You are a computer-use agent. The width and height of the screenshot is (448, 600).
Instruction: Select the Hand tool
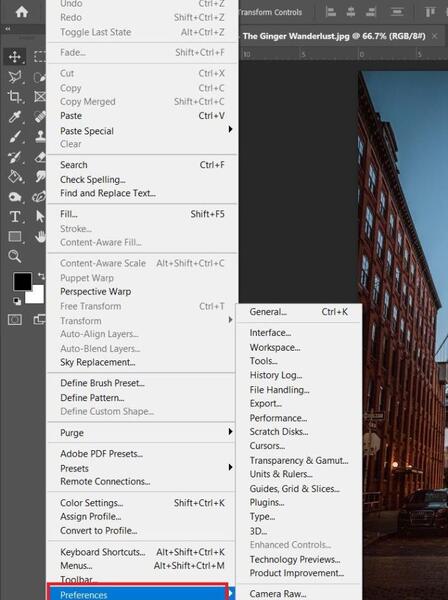[40, 236]
